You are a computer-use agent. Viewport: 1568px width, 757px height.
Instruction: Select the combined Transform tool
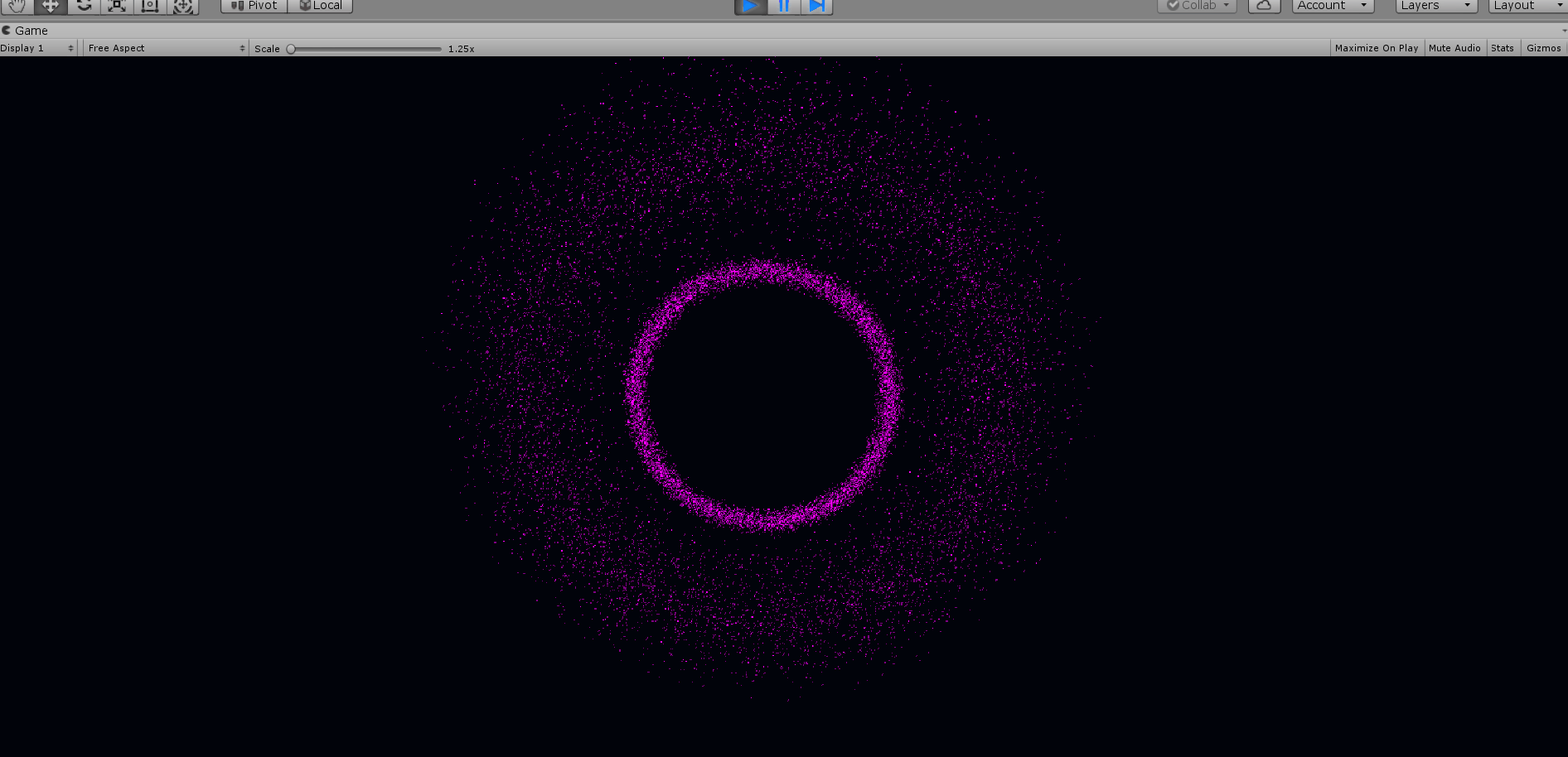(183, 6)
